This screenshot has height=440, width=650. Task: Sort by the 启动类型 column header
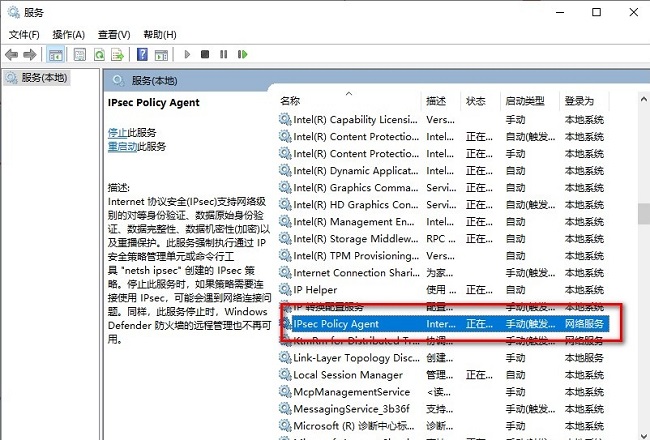coord(530,101)
